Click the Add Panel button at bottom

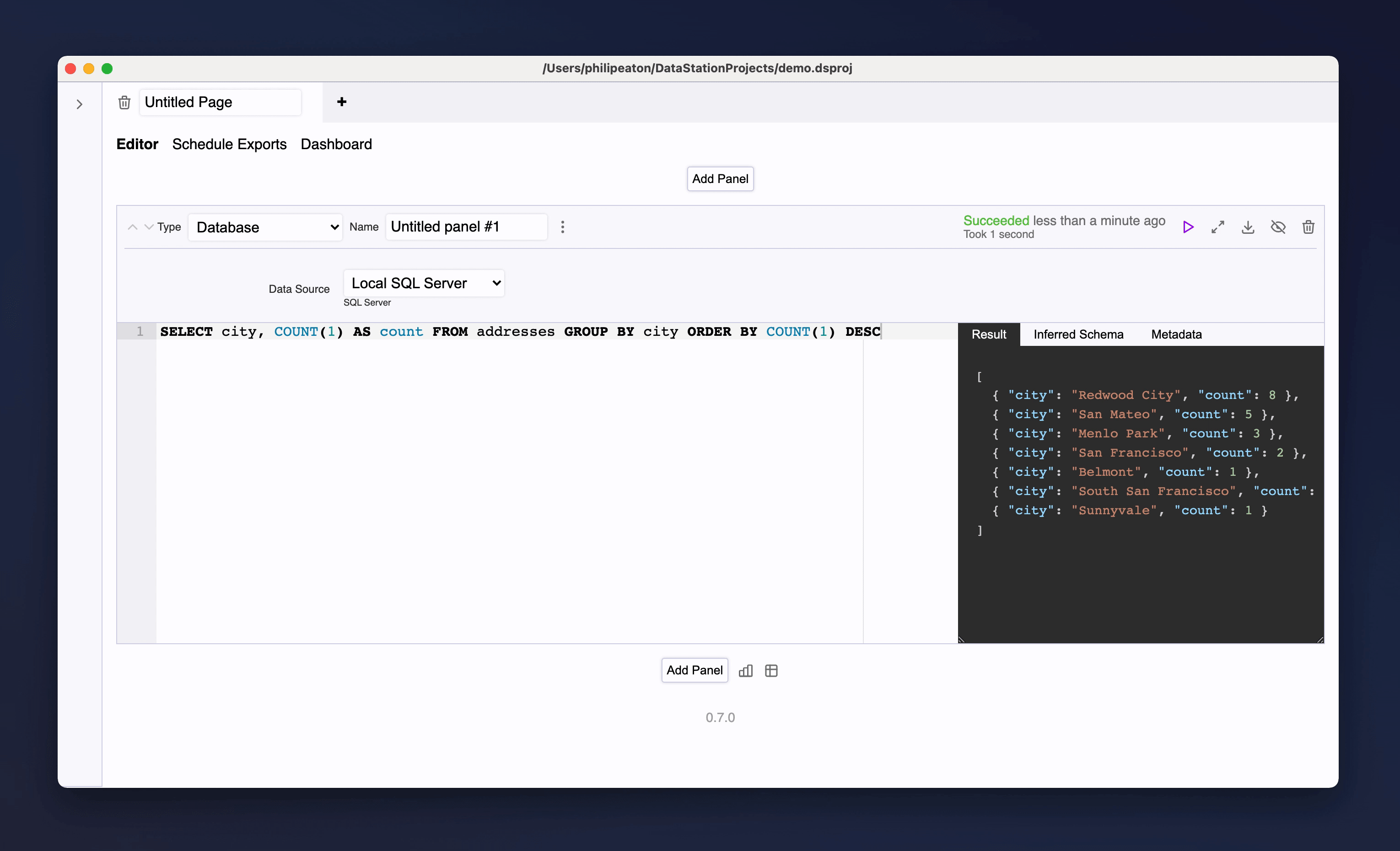coord(693,670)
